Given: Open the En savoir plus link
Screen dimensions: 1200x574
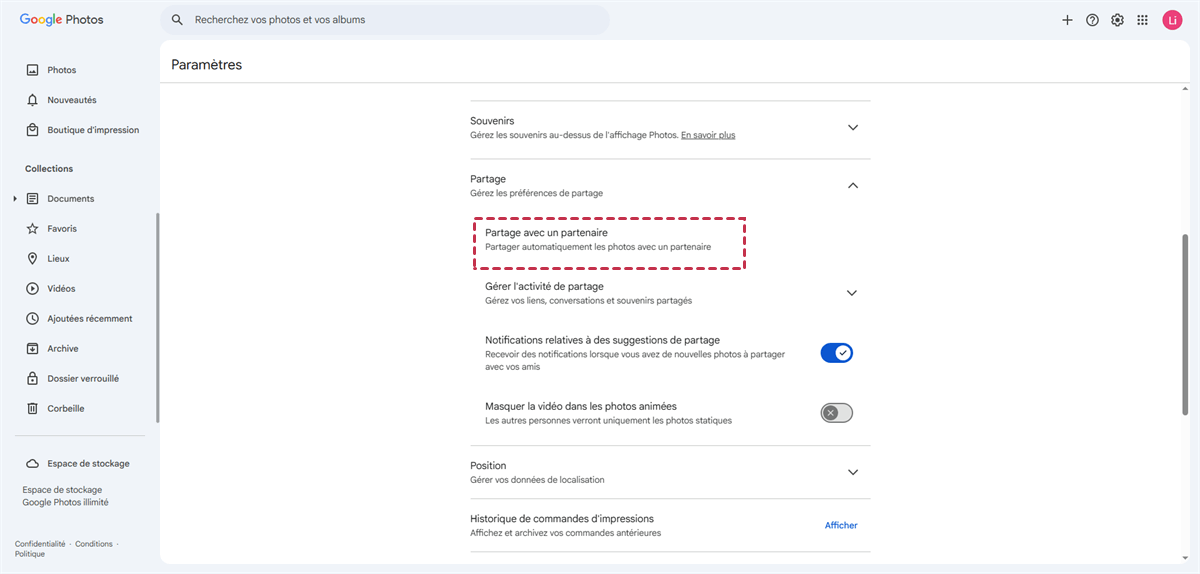Looking at the screenshot, I should click(708, 135).
